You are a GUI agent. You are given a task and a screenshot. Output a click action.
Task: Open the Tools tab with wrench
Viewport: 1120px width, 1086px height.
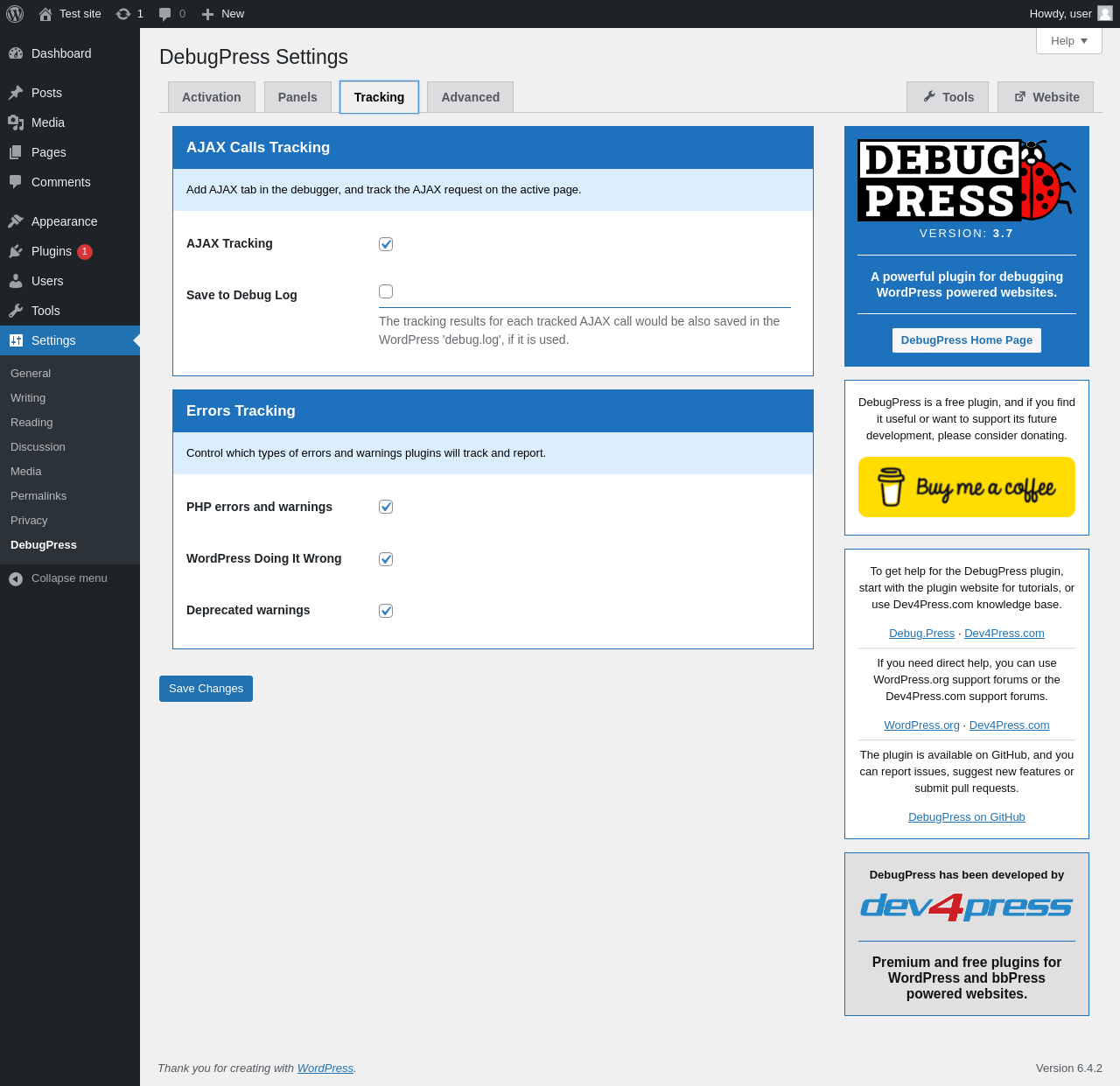pyautogui.click(x=948, y=97)
